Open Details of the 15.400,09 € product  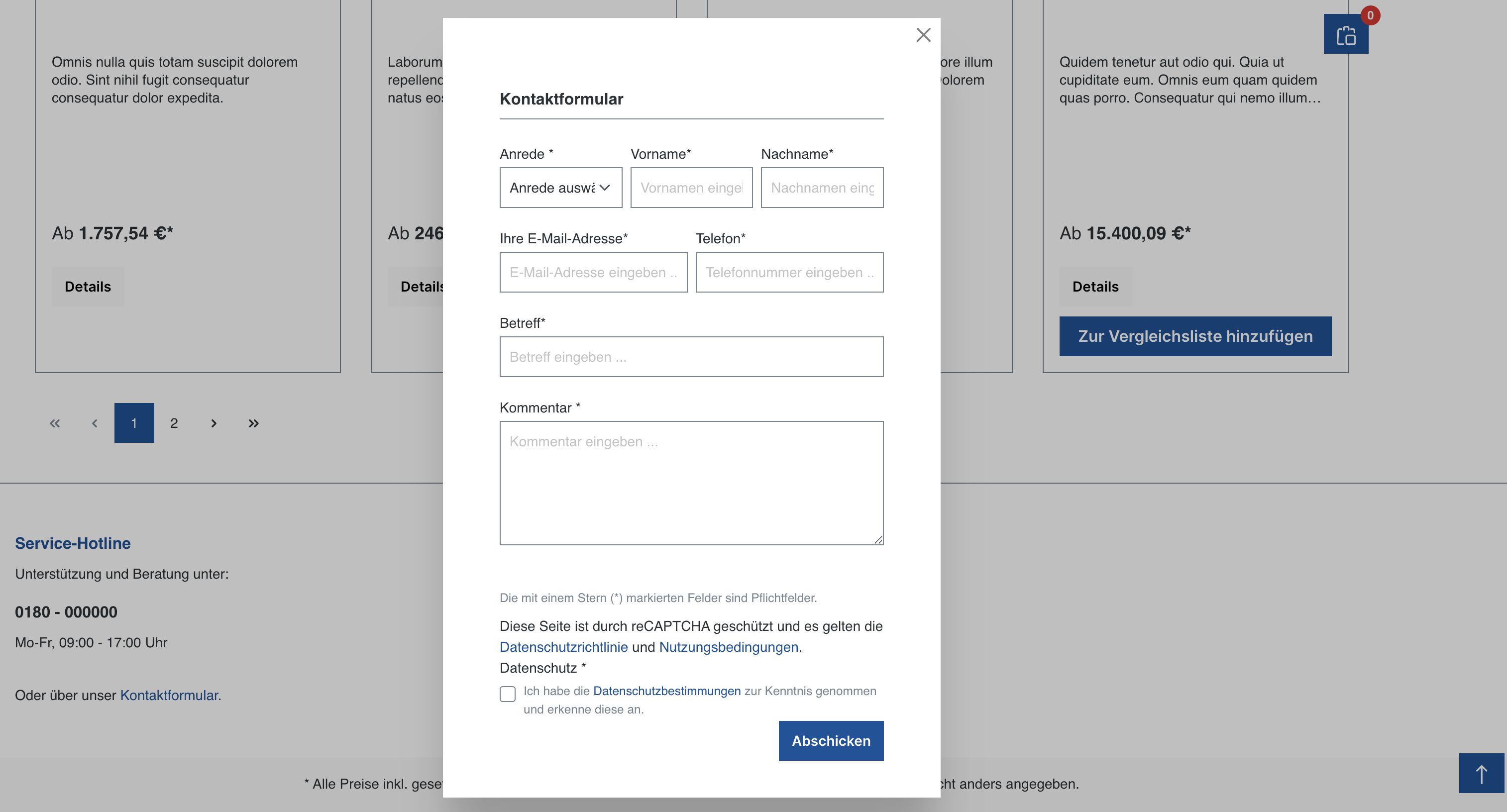coord(1094,286)
